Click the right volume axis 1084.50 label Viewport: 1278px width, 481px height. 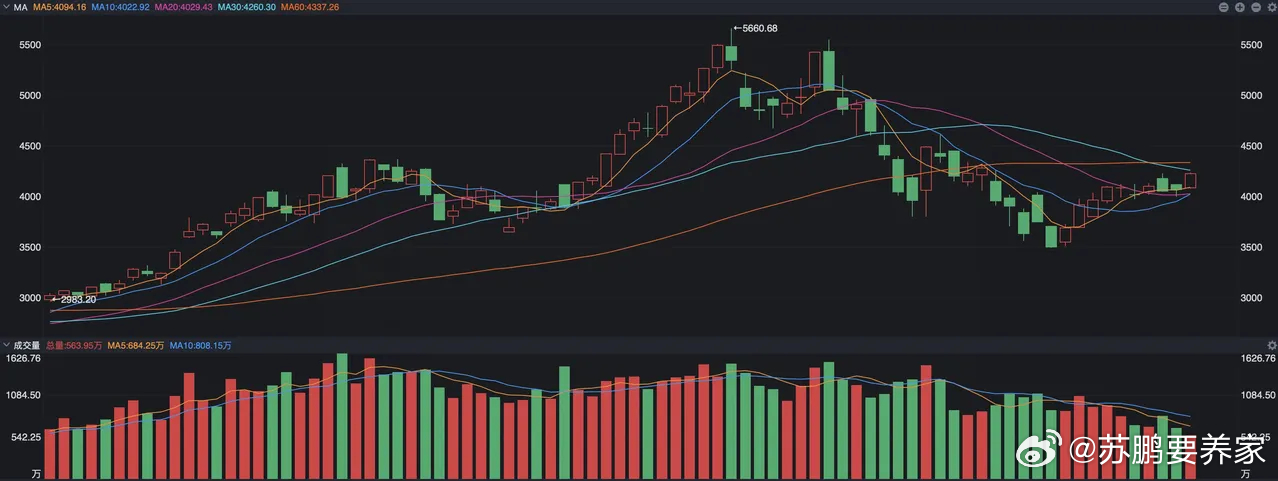1256,396
